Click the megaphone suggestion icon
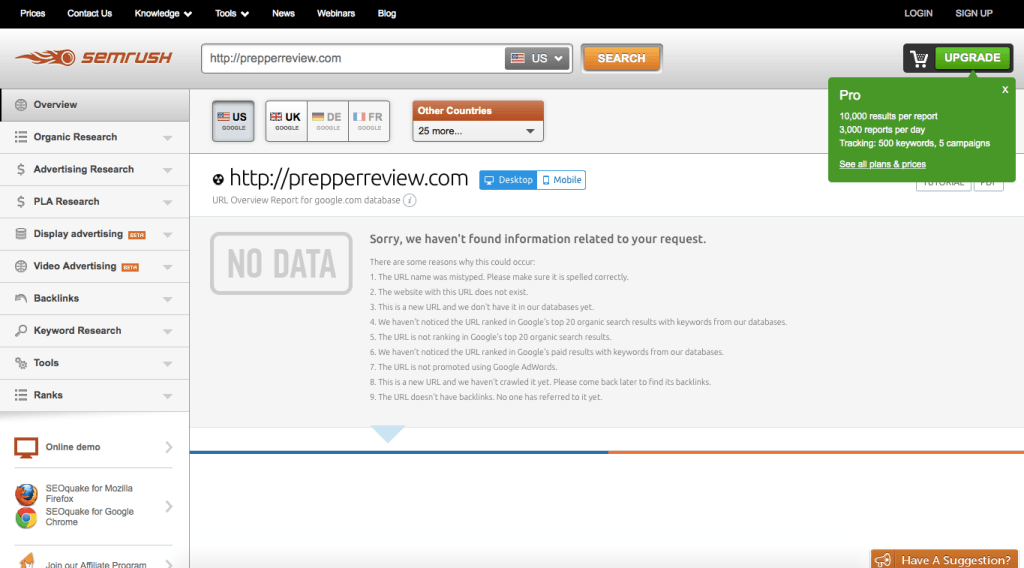 [883, 560]
